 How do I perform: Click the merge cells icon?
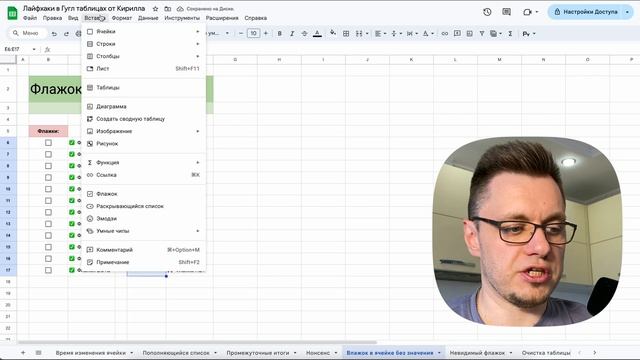pos(359,33)
